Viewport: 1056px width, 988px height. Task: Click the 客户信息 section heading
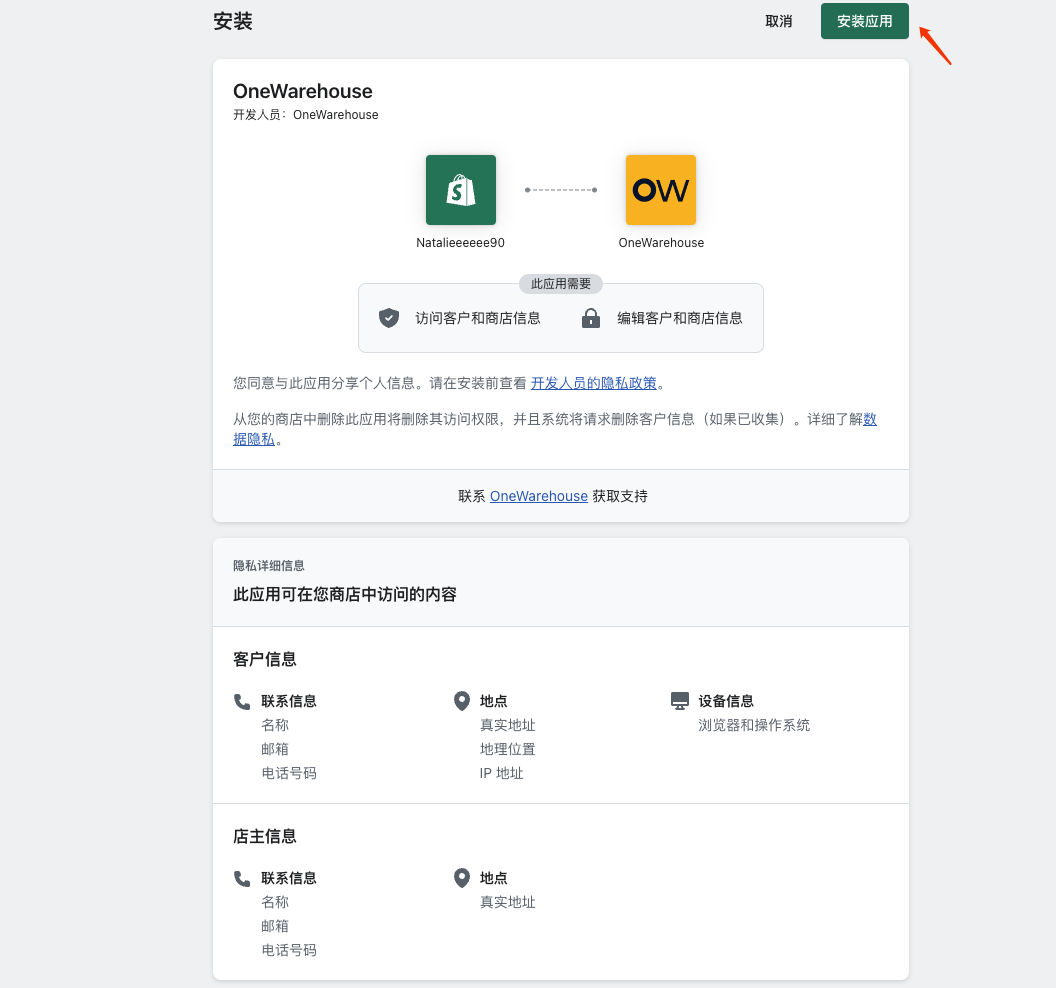coord(265,659)
